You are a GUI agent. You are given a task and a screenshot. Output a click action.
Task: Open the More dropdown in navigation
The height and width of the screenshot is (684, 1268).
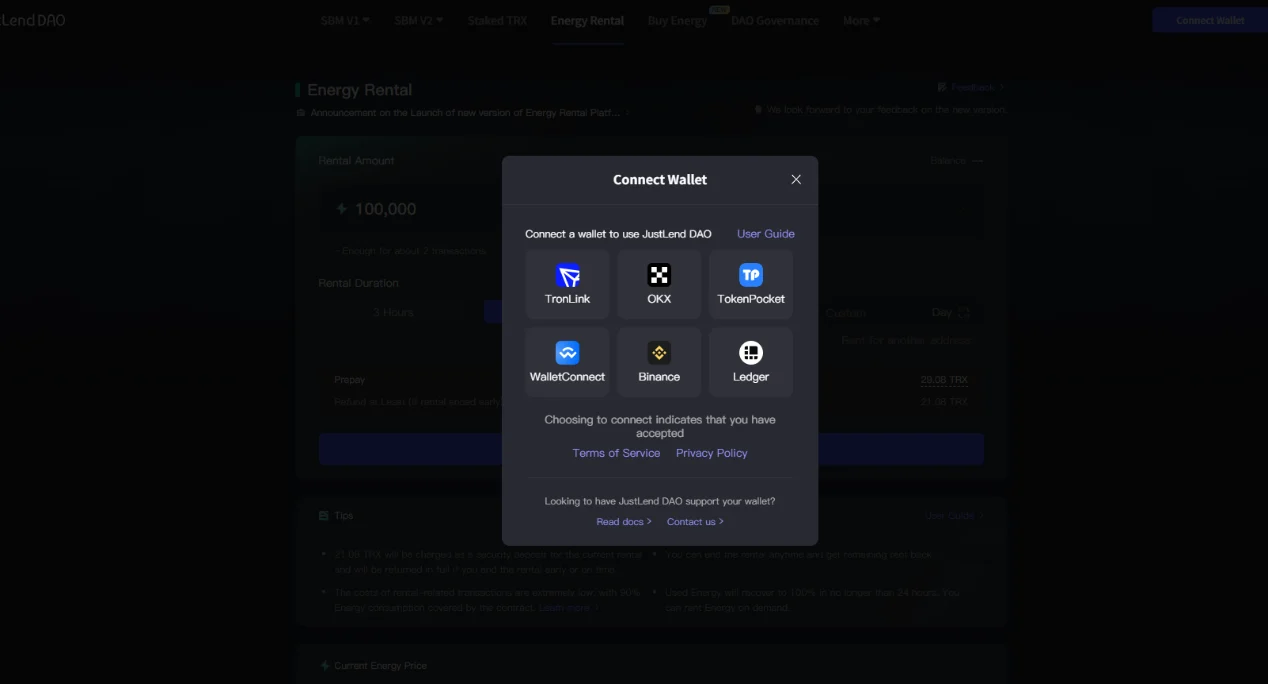[861, 20]
